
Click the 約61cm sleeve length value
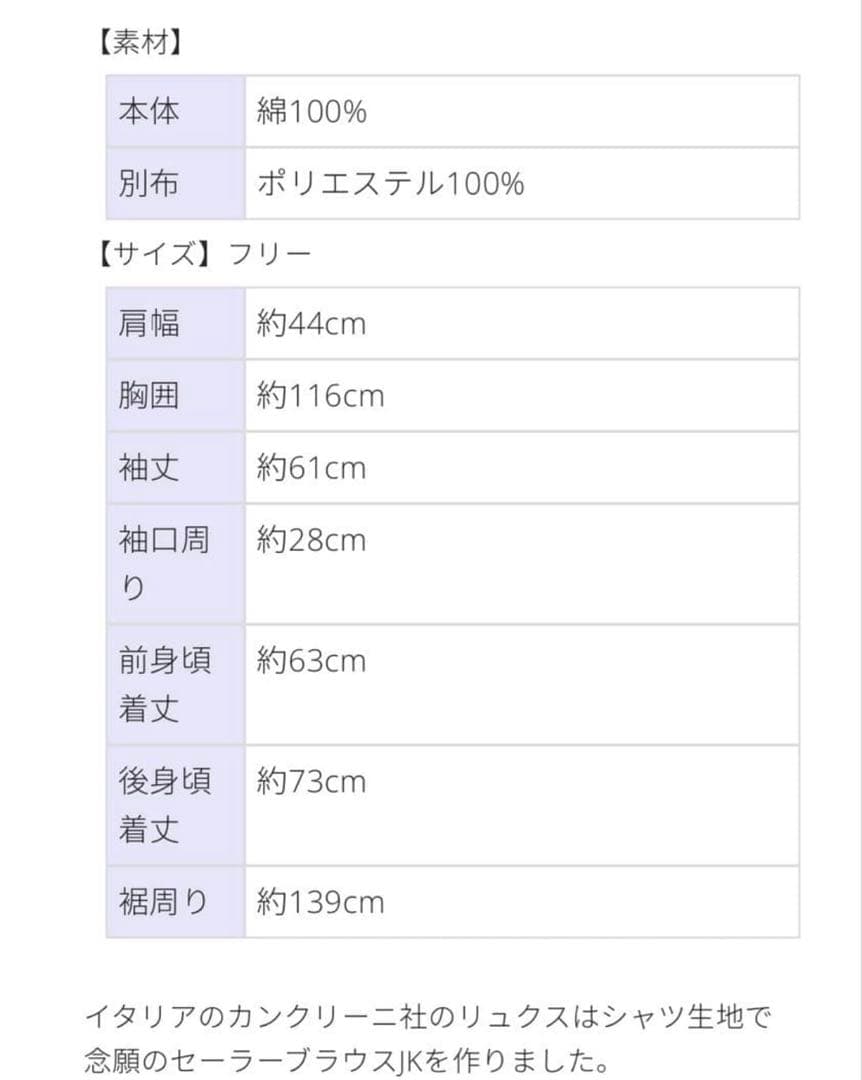coord(311,468)
